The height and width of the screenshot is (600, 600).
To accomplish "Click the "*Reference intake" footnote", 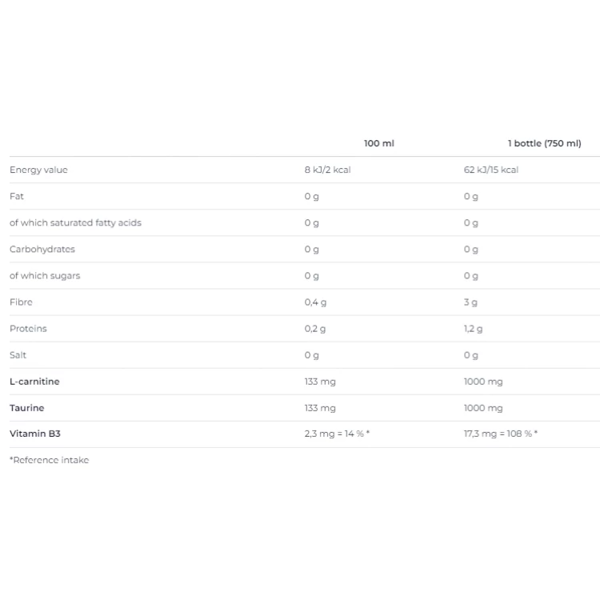I will (49, 460).
